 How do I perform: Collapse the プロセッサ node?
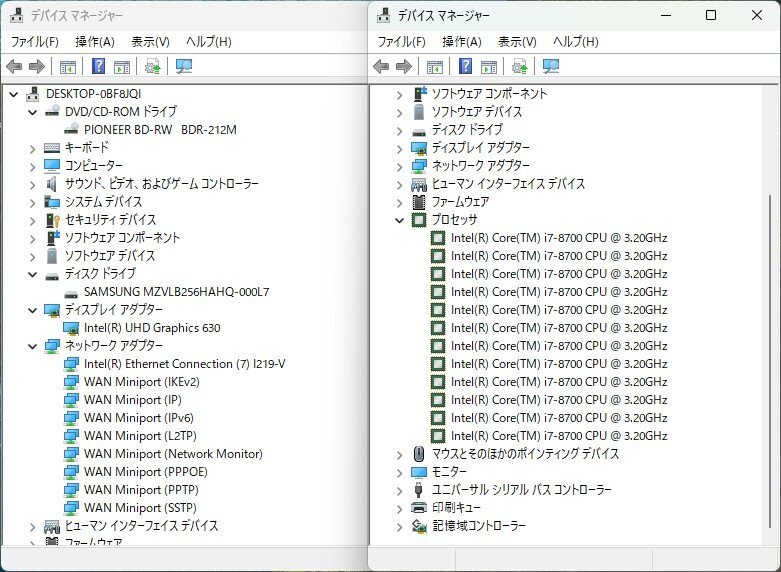point(400,220)
